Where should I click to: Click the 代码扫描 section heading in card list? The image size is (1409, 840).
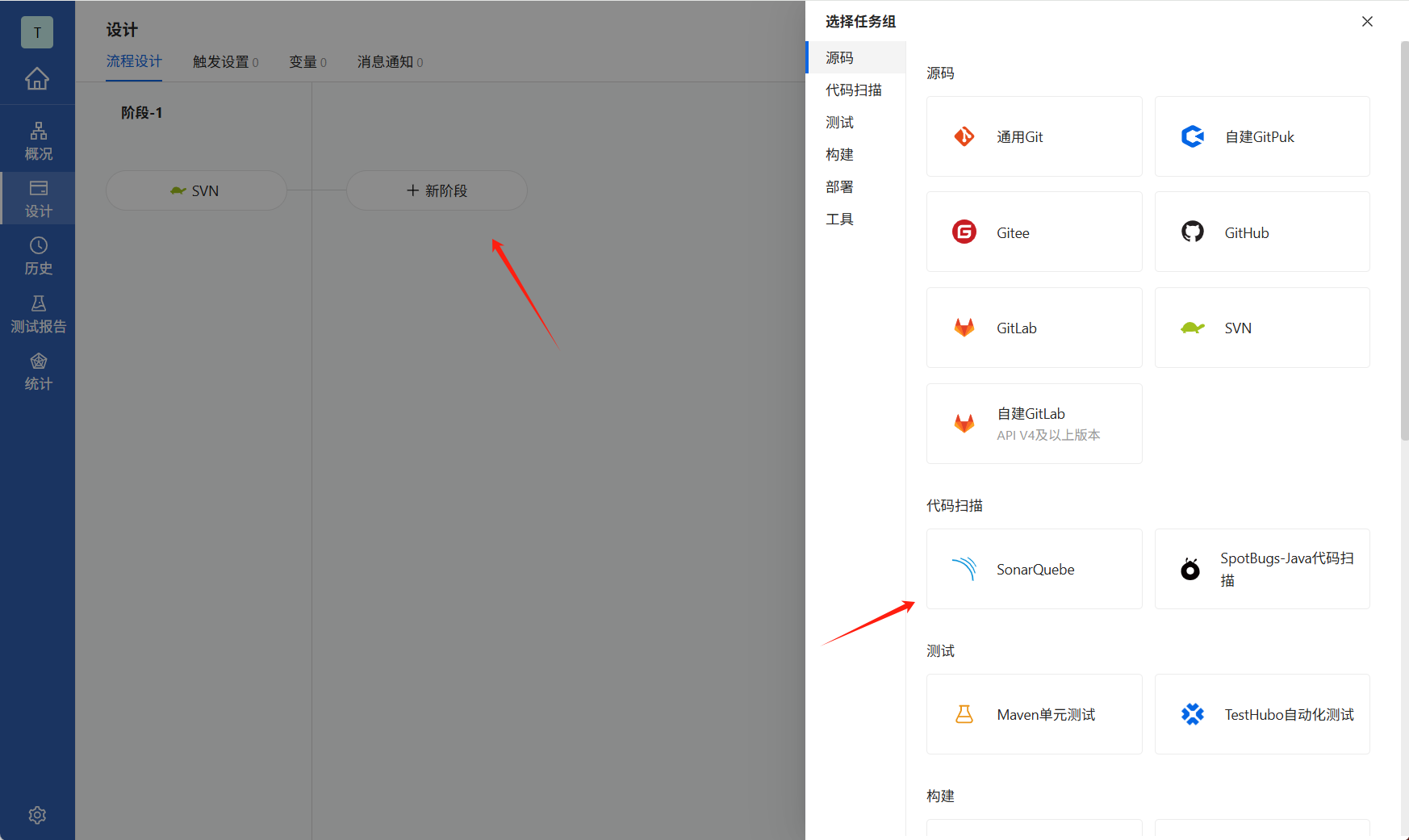(955, 505)
